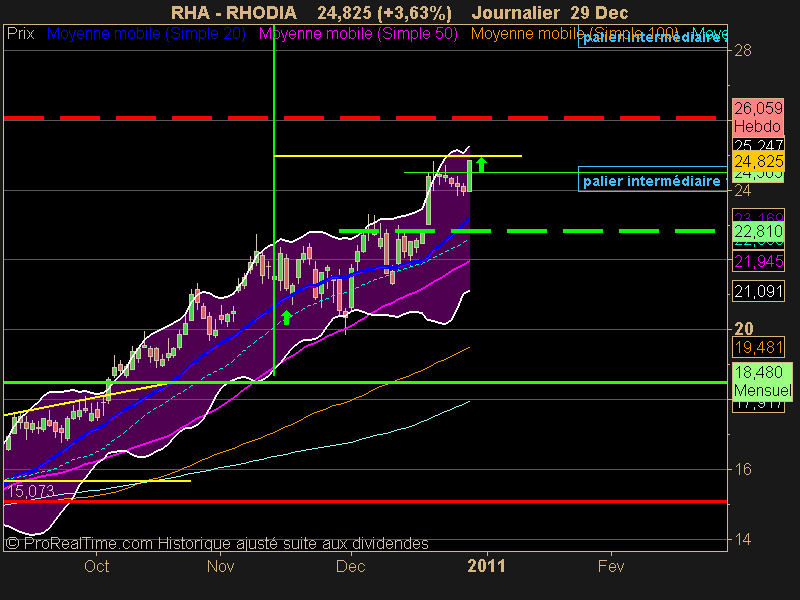Viewport: 800px width, 600px height.
Task: Click the 28 price axis tick
Action: pos(743,51)
